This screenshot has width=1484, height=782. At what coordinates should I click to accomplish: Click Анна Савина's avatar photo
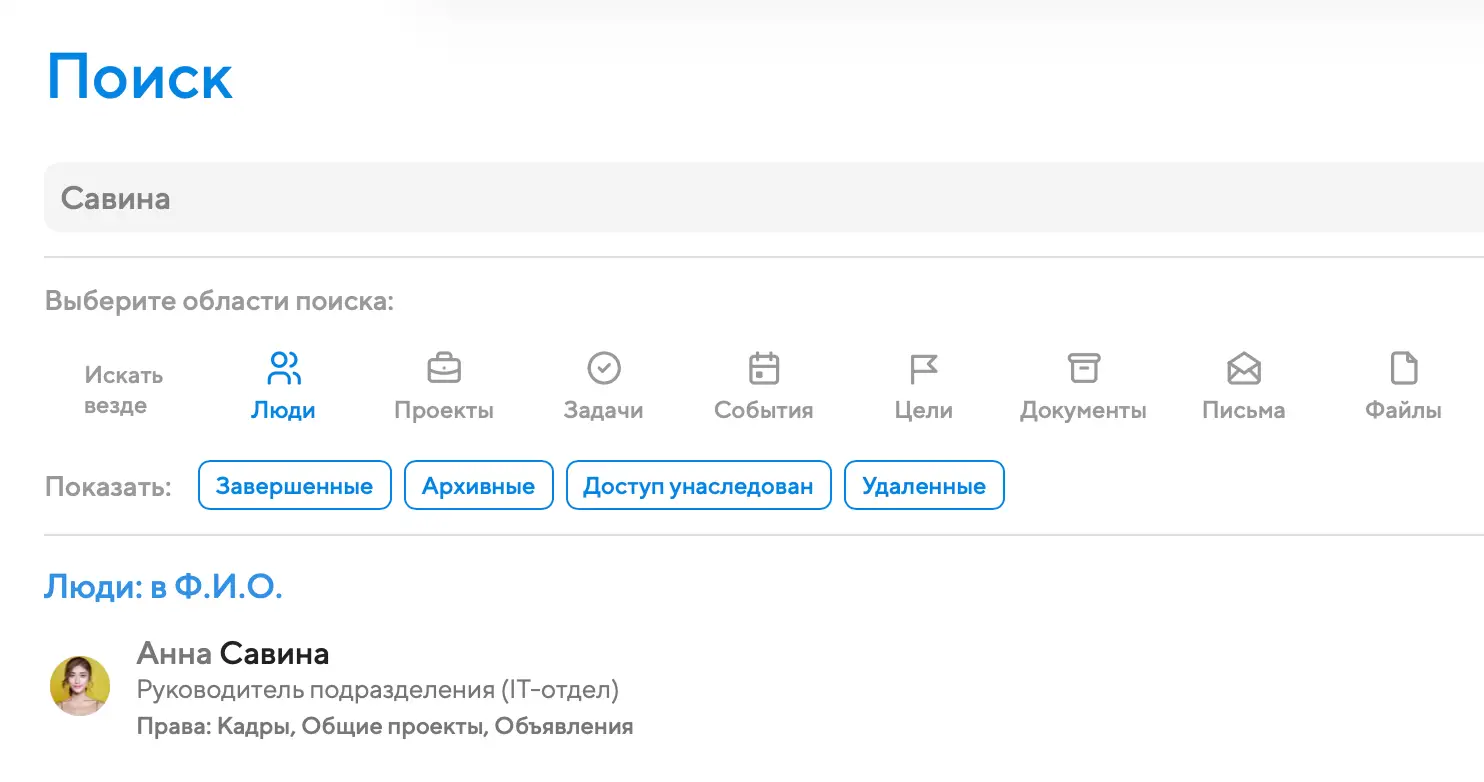pyautogui.click(x=80, y=686)
